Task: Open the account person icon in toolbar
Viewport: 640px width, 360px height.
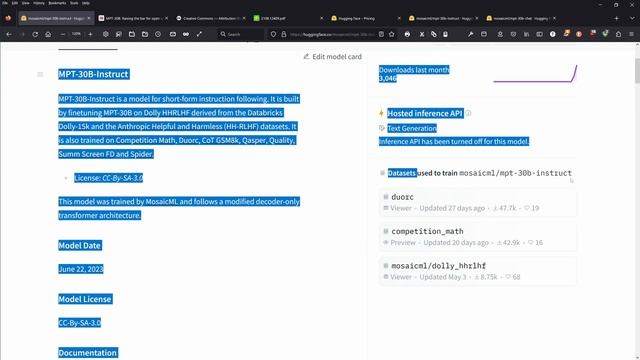Action: 500,34
